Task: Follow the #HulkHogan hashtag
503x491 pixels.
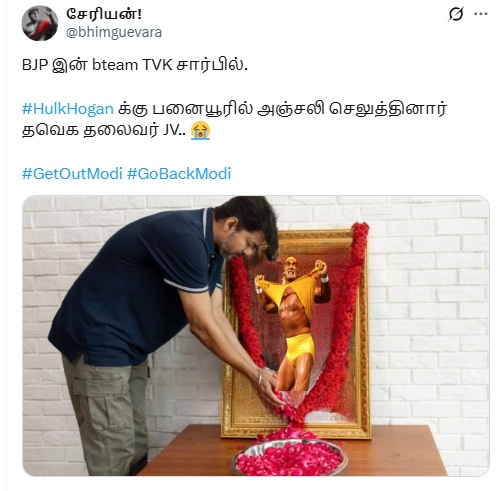Action: tap(68, 109)
